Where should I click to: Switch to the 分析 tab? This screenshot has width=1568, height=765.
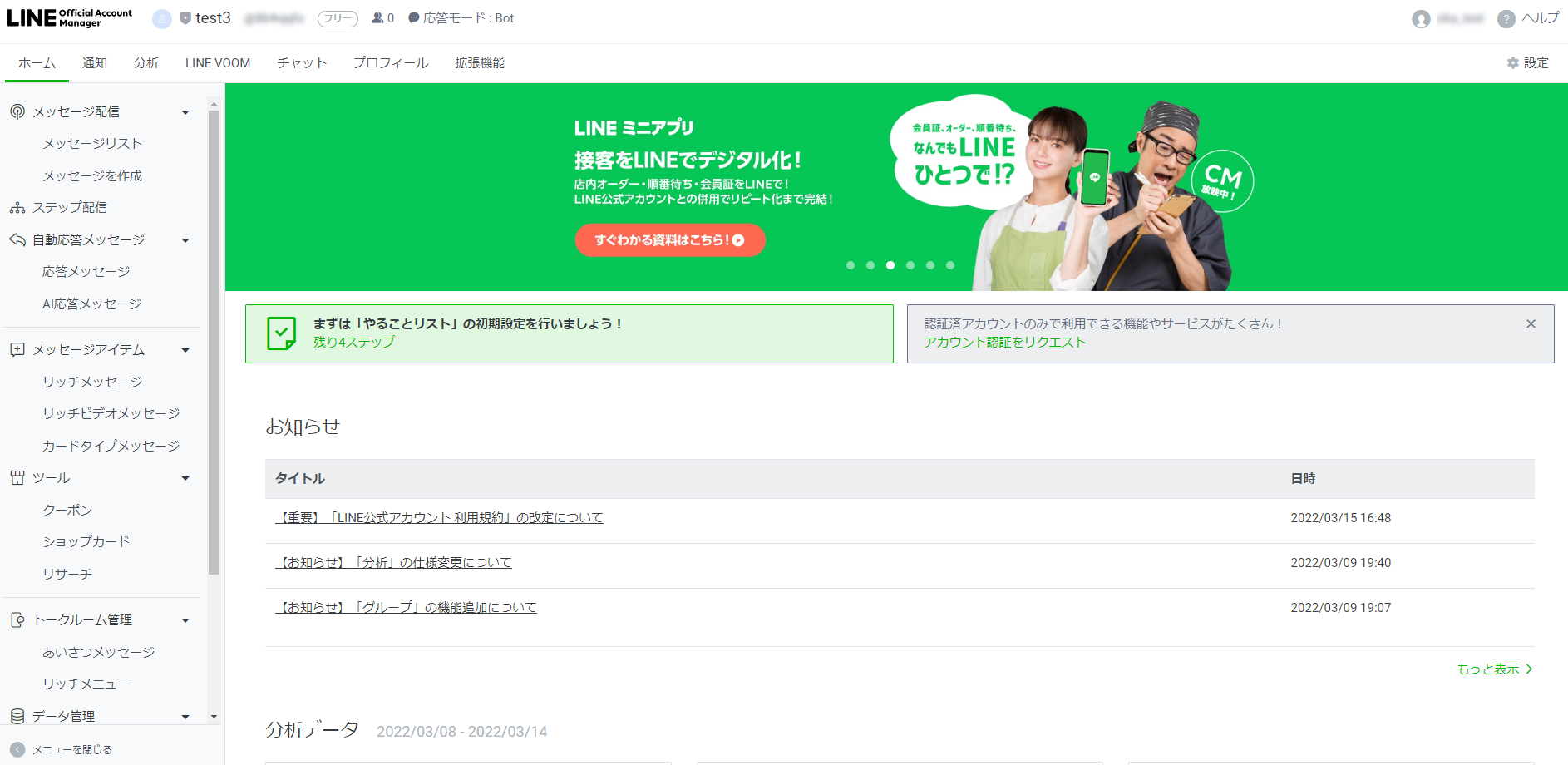click(146, 63)
